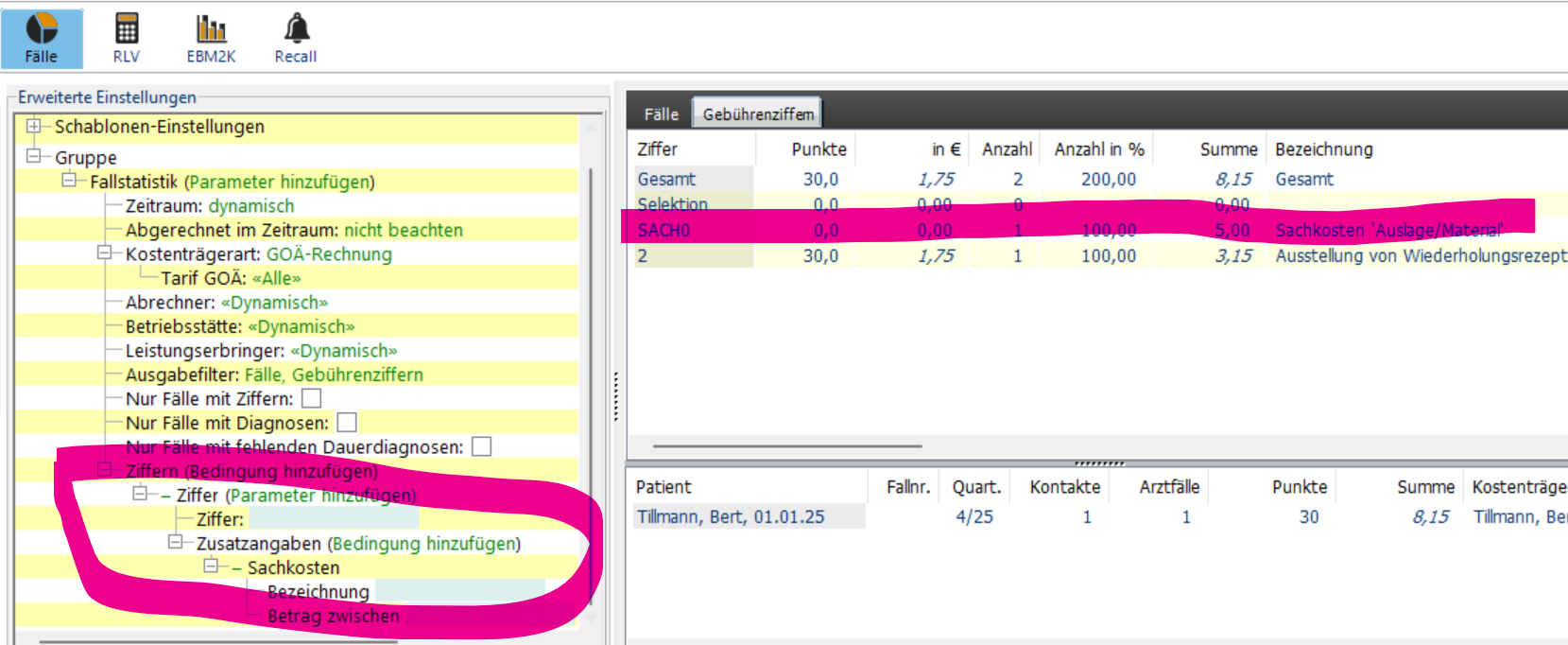Open the Recall bell icon
Image resolution: width=1568 pixels, height=645 pixels.
296,38
